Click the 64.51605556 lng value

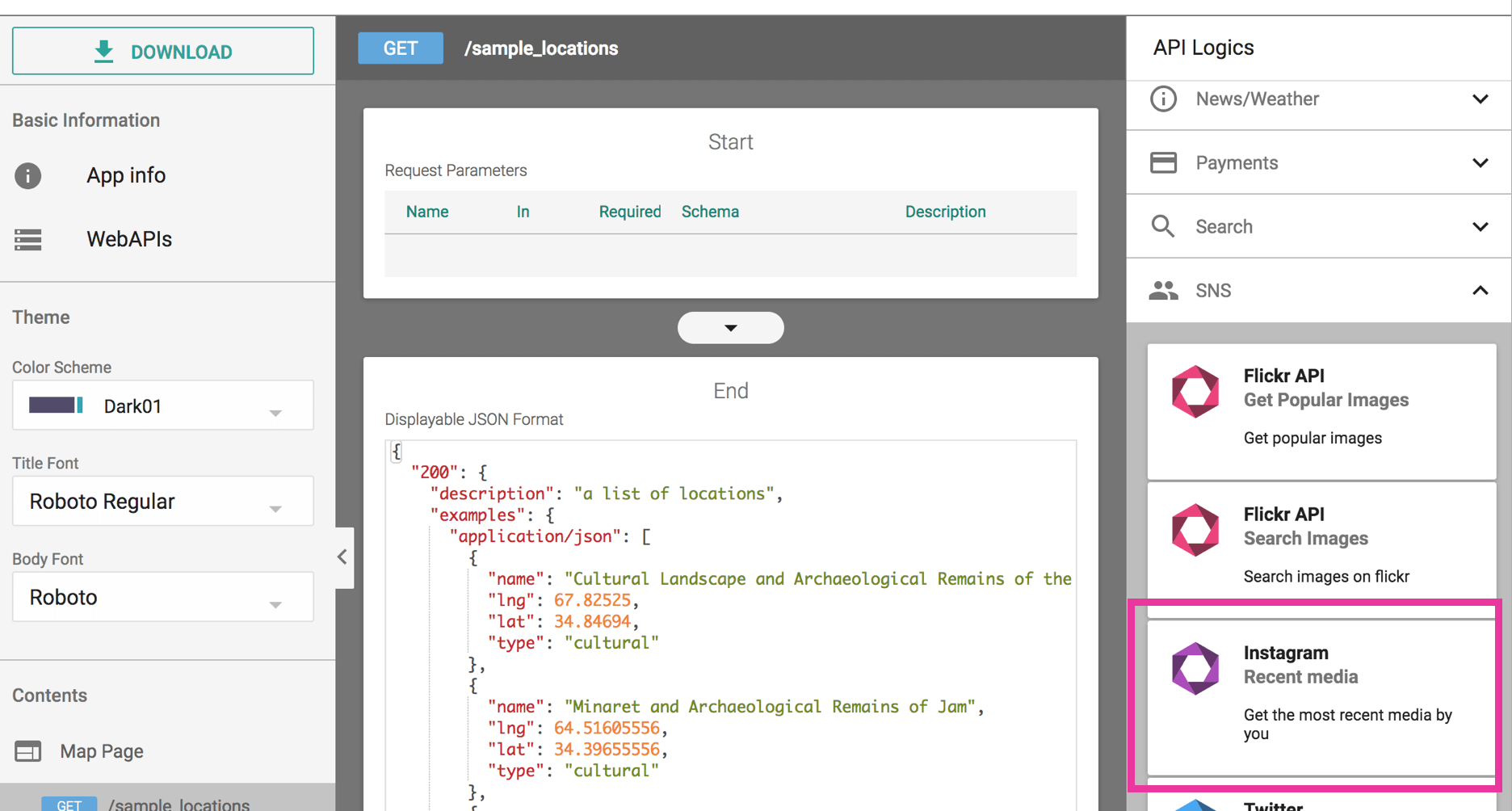pos(607,728)
